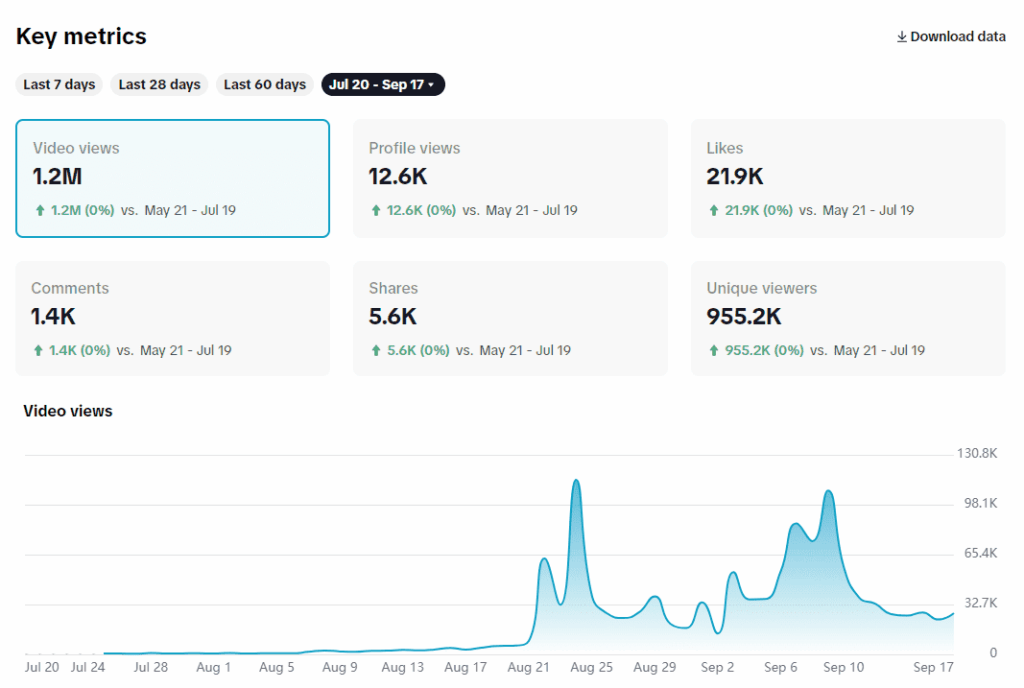Viewport: 1024px width, 688px height.
Task: Select the Likes metric card
Action: click(x=848, y=178)
